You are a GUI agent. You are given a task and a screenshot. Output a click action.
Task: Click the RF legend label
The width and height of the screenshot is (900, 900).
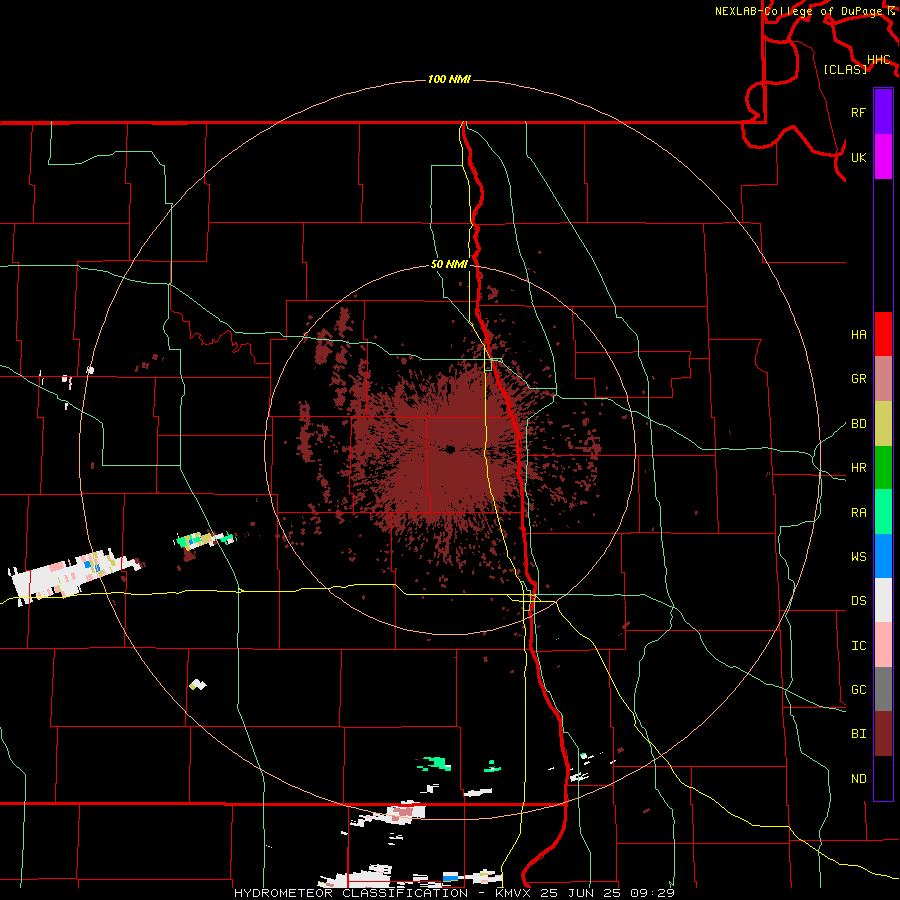click(x=858, y=112)
